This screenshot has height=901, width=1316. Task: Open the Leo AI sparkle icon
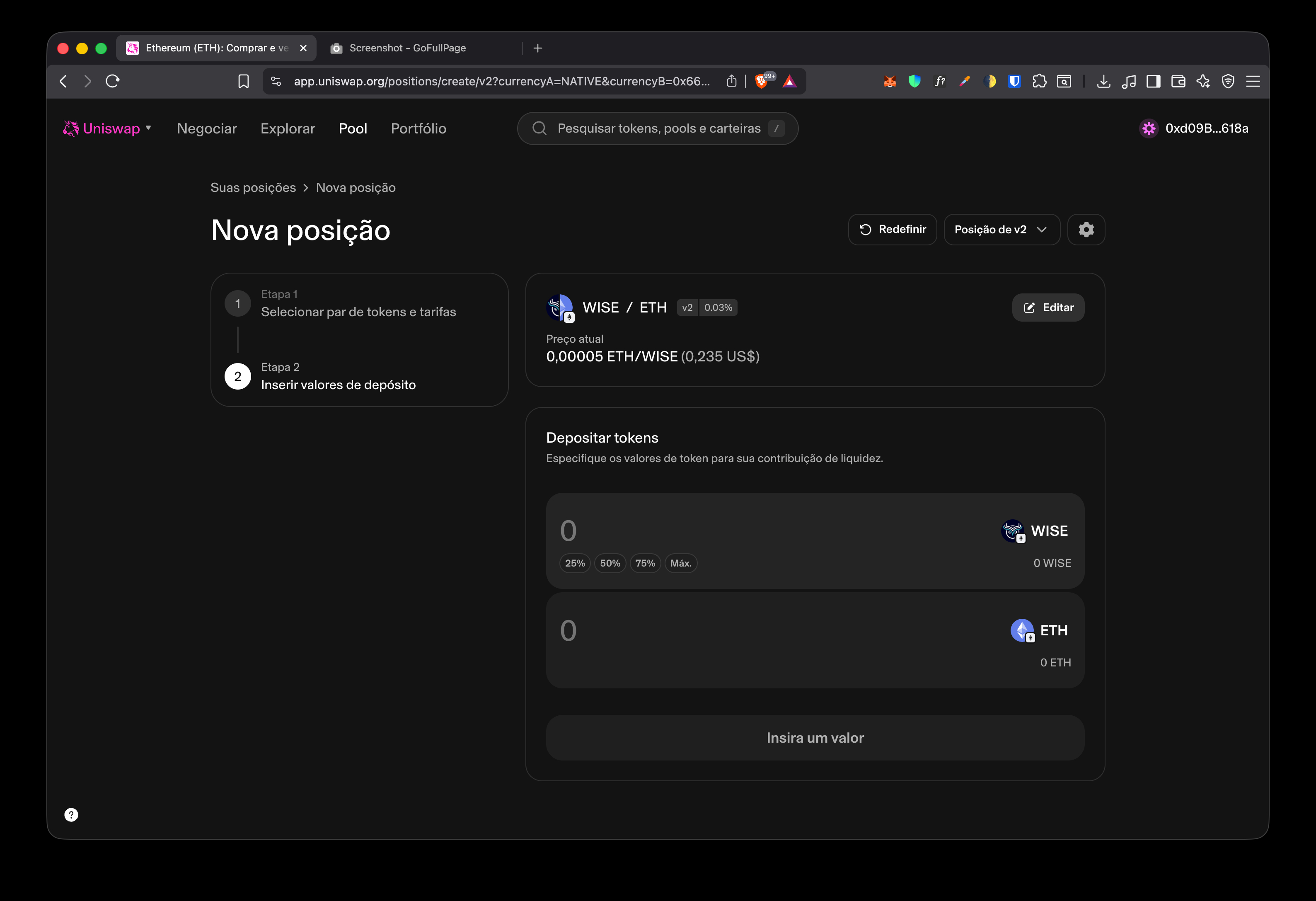coord(1203,82)
